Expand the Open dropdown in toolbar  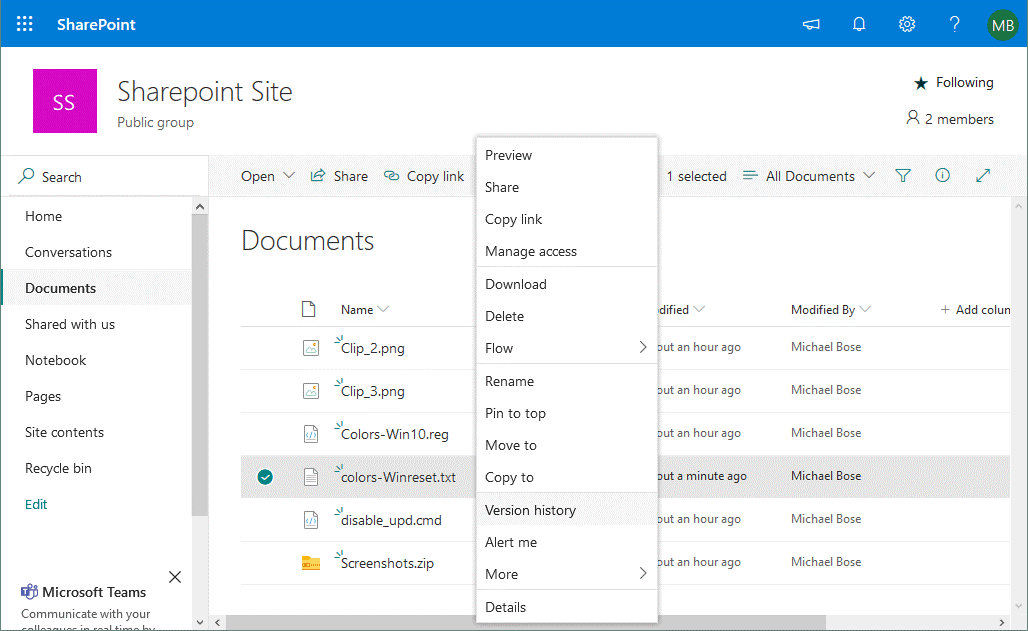pos(268,176)
